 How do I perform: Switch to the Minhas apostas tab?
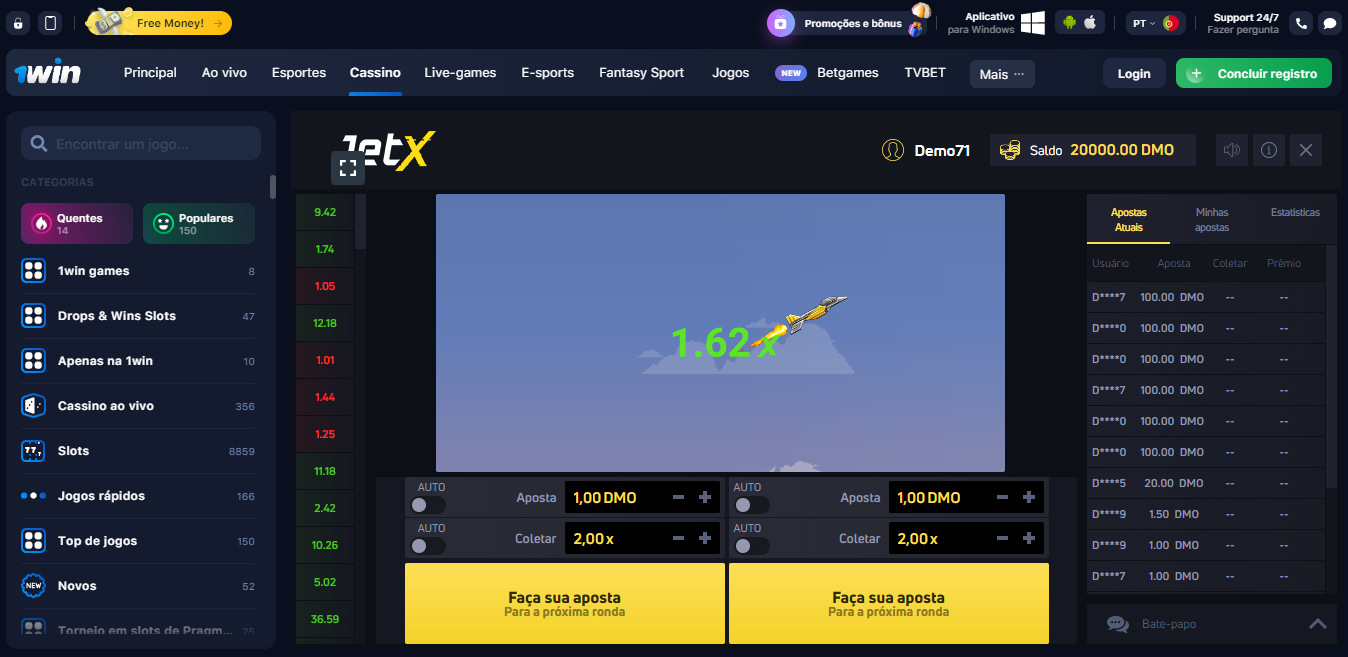[x=1211, y=219]
